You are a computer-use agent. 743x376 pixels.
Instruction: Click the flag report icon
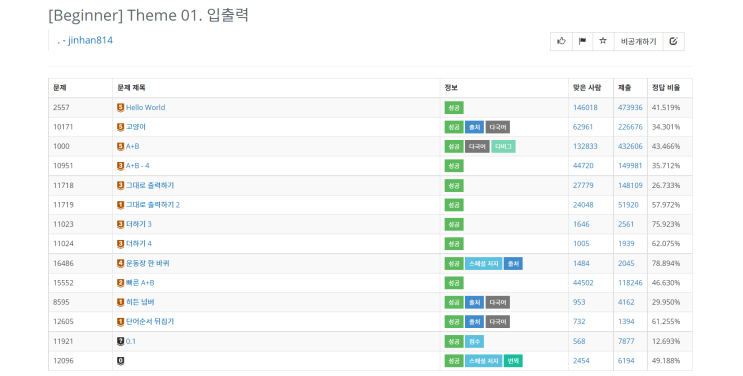[582, 41]
